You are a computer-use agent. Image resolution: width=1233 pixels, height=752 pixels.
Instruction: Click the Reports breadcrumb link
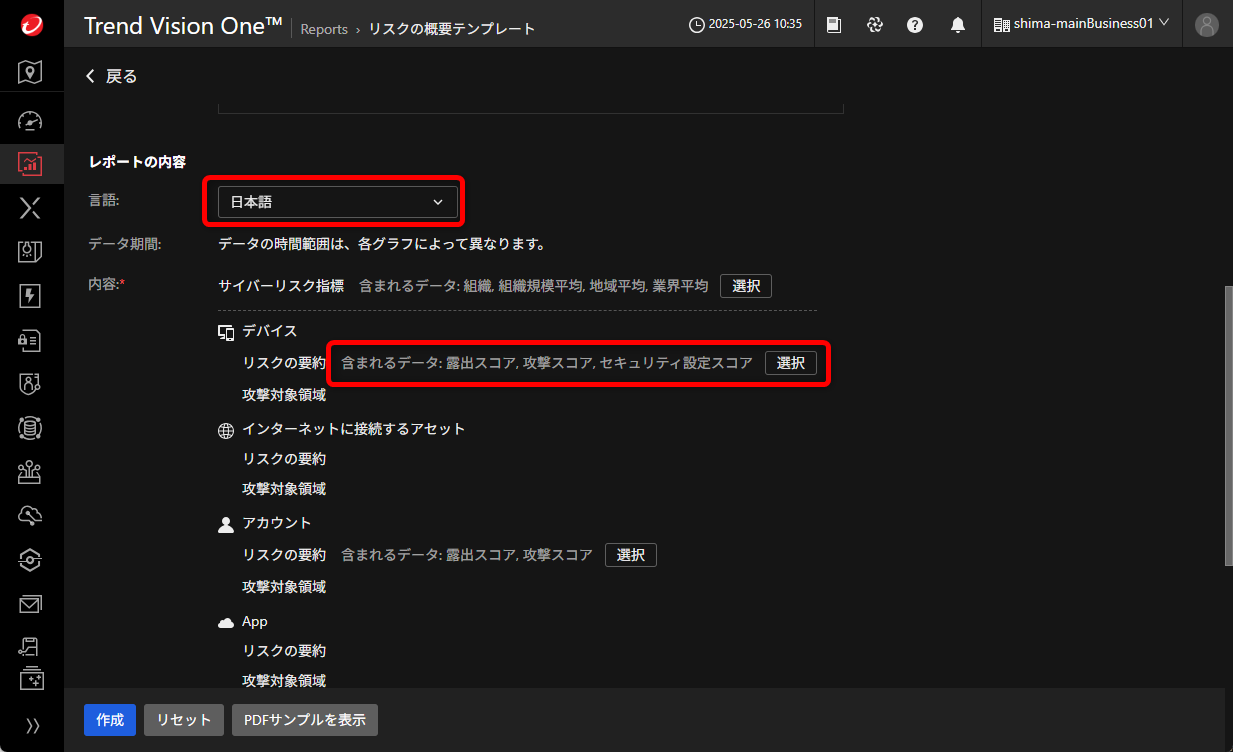(324, 29)
